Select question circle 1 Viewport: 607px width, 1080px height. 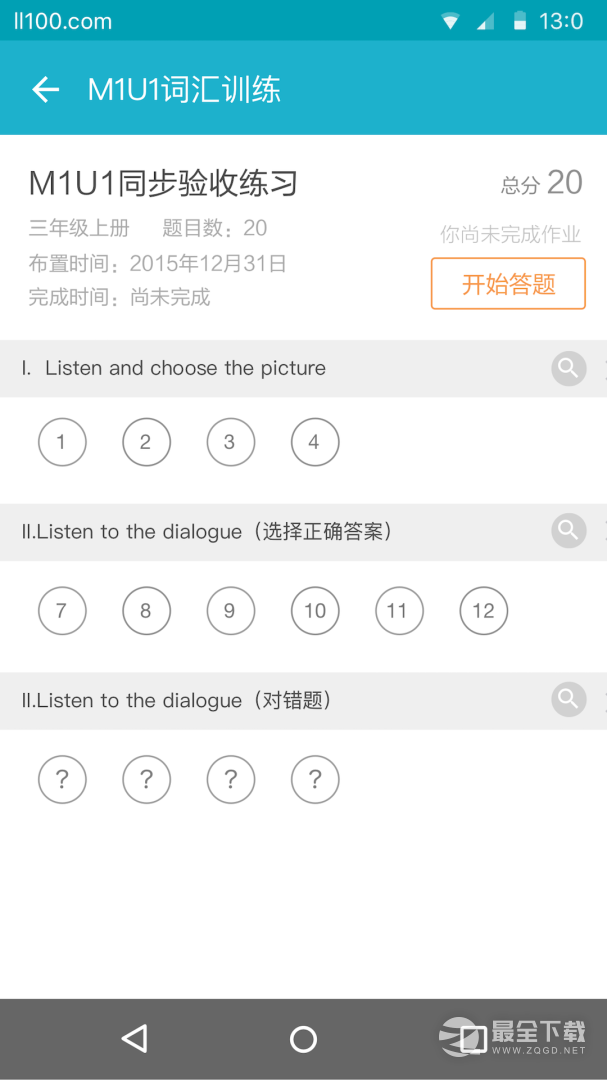coord(62,442)
